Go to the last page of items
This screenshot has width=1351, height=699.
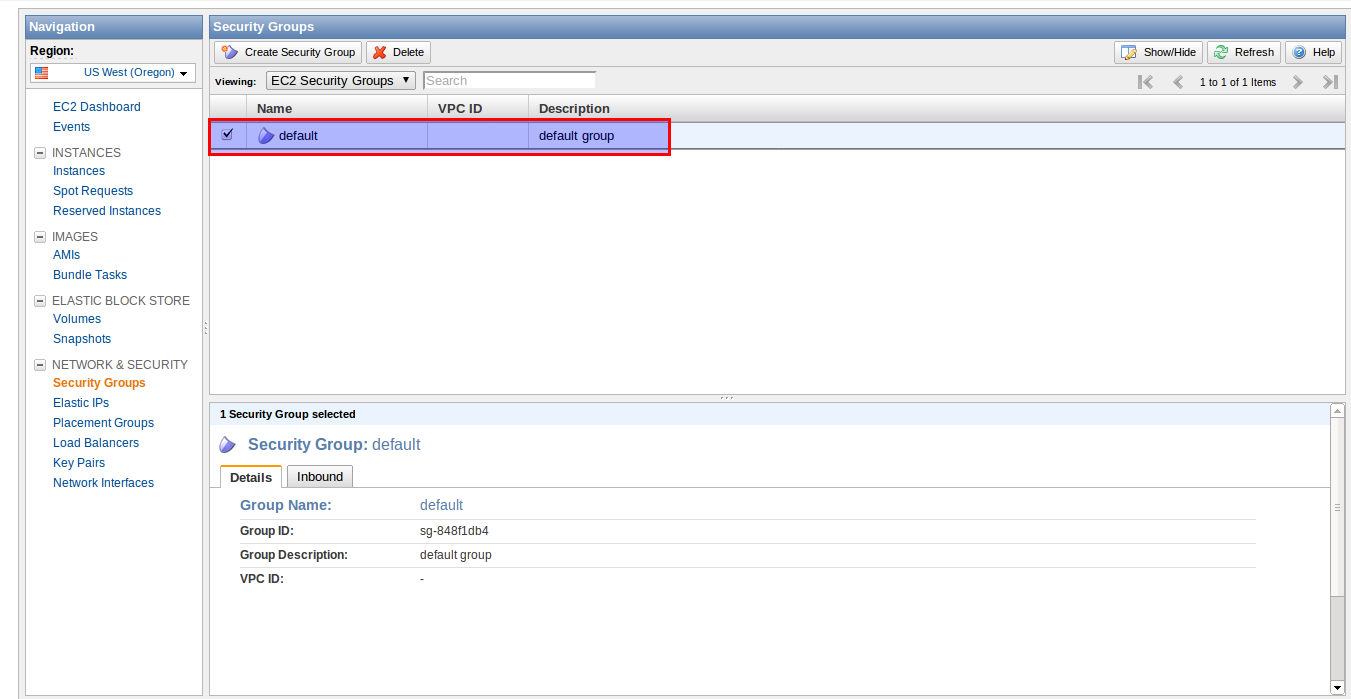(1330, 82)
